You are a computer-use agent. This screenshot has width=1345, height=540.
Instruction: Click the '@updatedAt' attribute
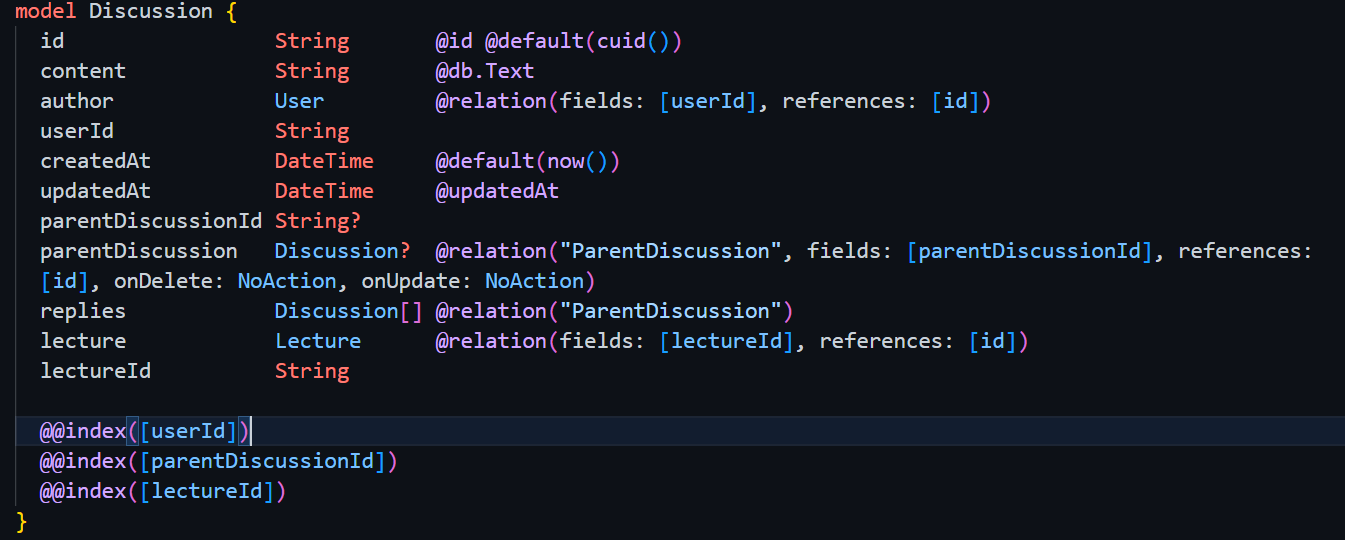(x=496, y=191)
